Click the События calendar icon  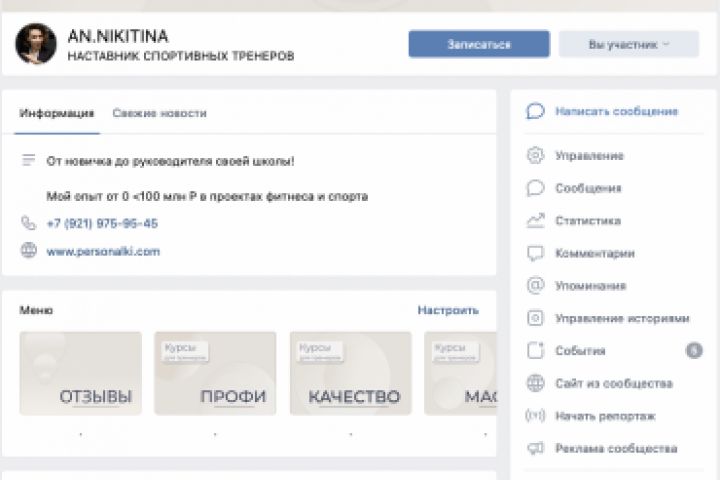(x=535, y=350)
